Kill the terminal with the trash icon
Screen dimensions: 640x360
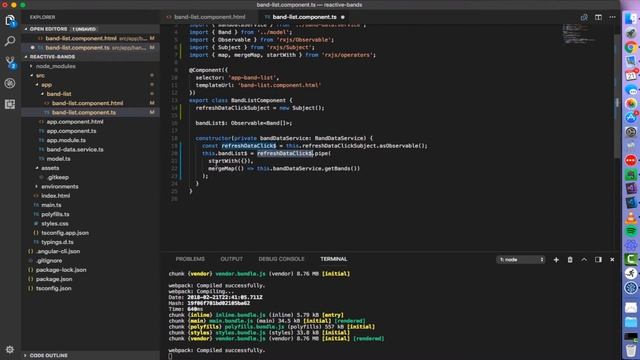pyautogui.click(x=570, y=260)
